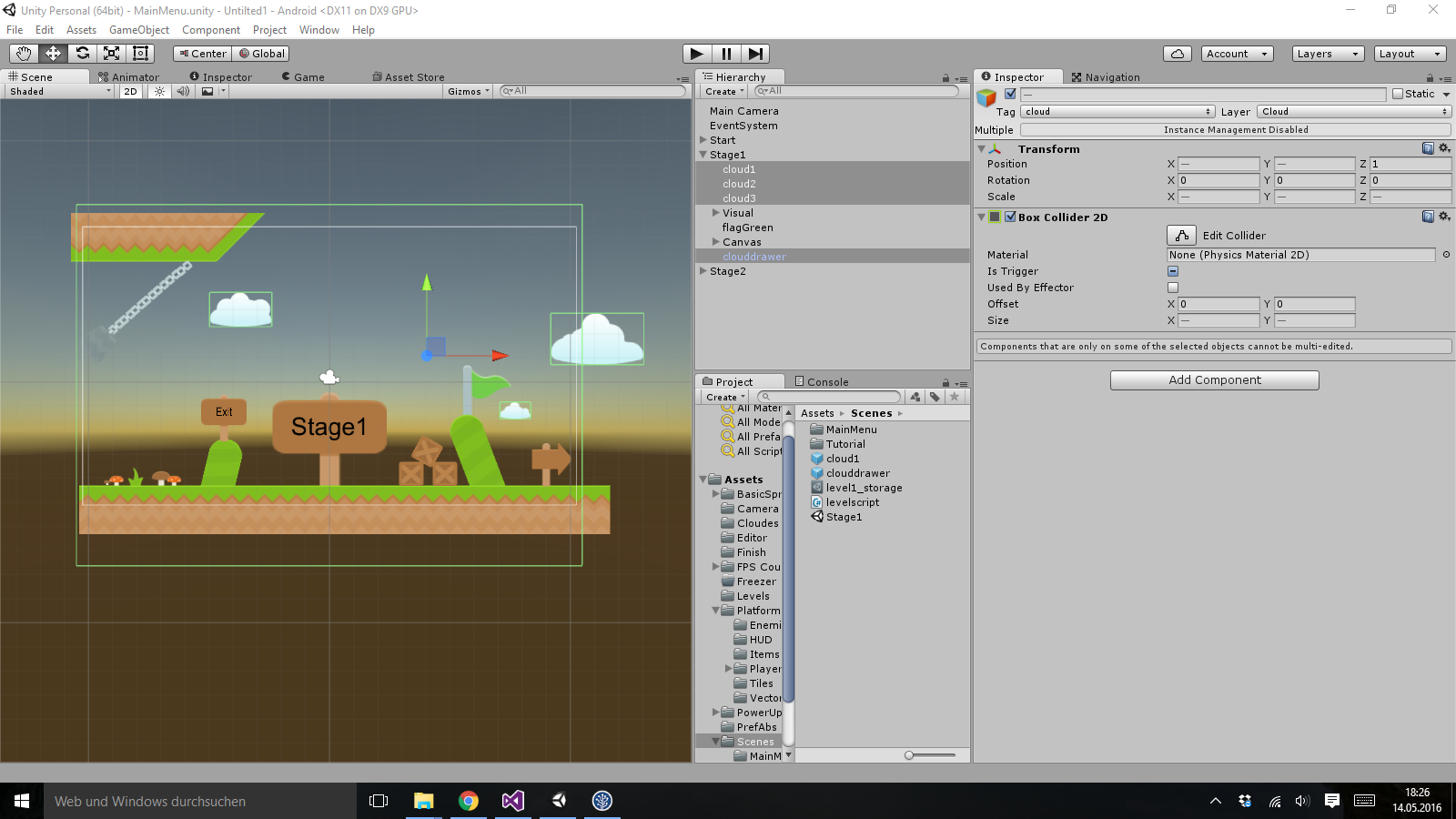Viewport: 1456px width, 819px height.
Task: Toggle the GameObject active checkbox
Action: click(x=1010, y=94)
